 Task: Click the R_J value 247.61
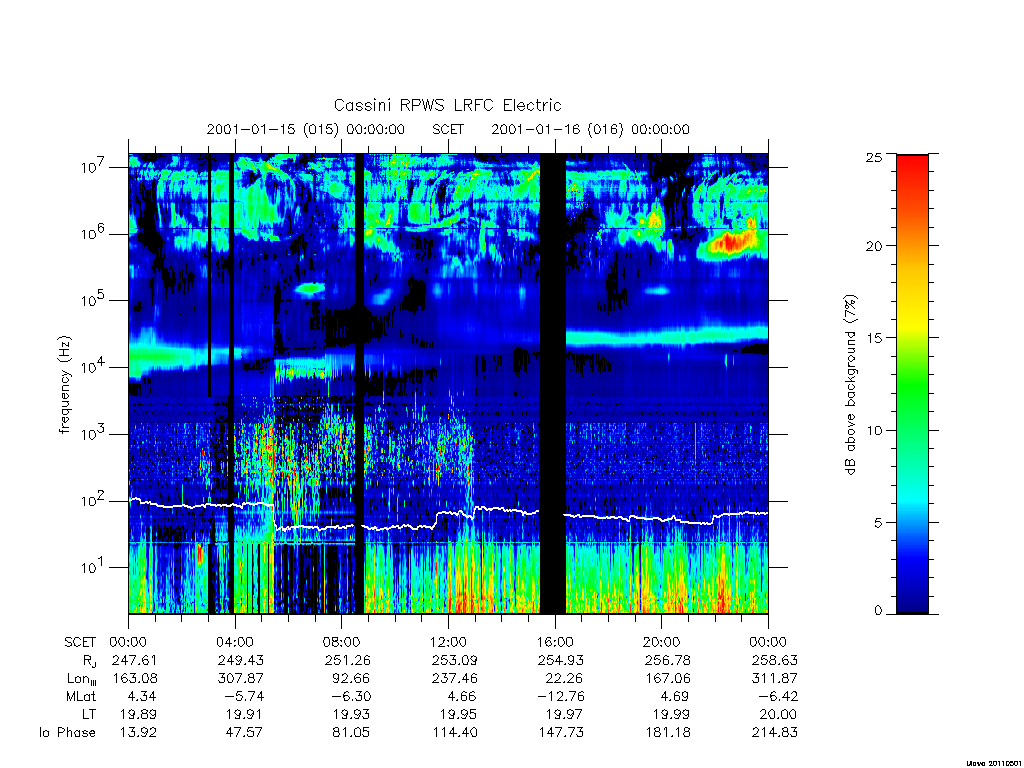pos(135,660)
